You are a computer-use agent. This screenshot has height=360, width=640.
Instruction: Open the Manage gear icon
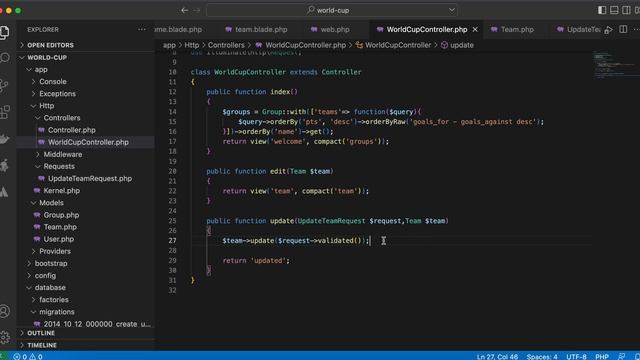pos(4,337)
